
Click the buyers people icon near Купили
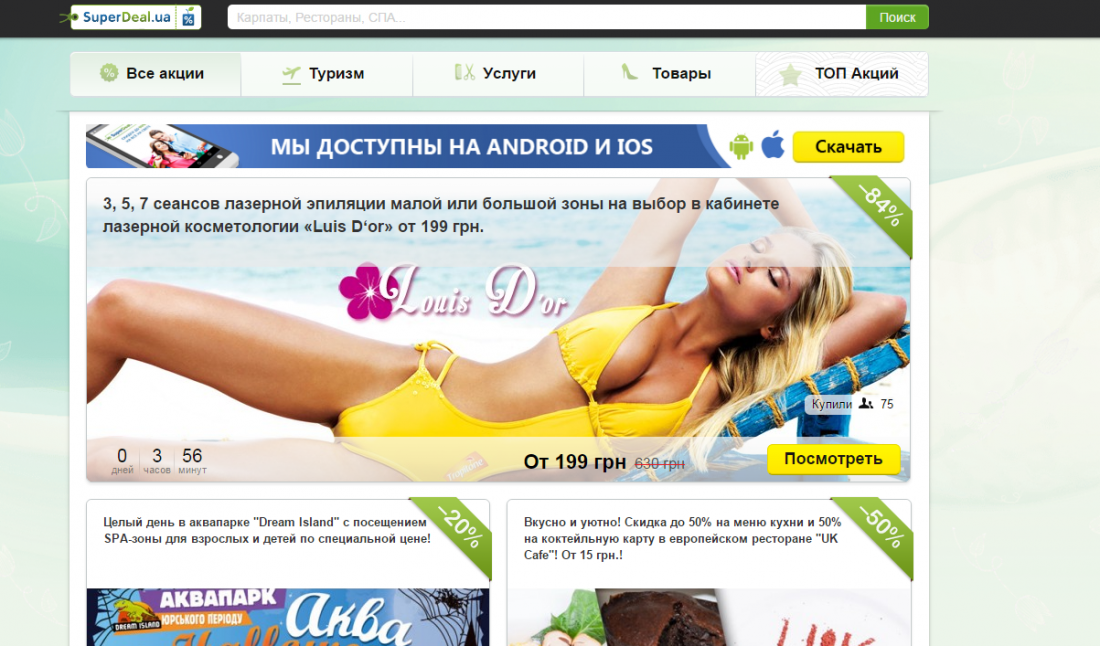(866, 404)
